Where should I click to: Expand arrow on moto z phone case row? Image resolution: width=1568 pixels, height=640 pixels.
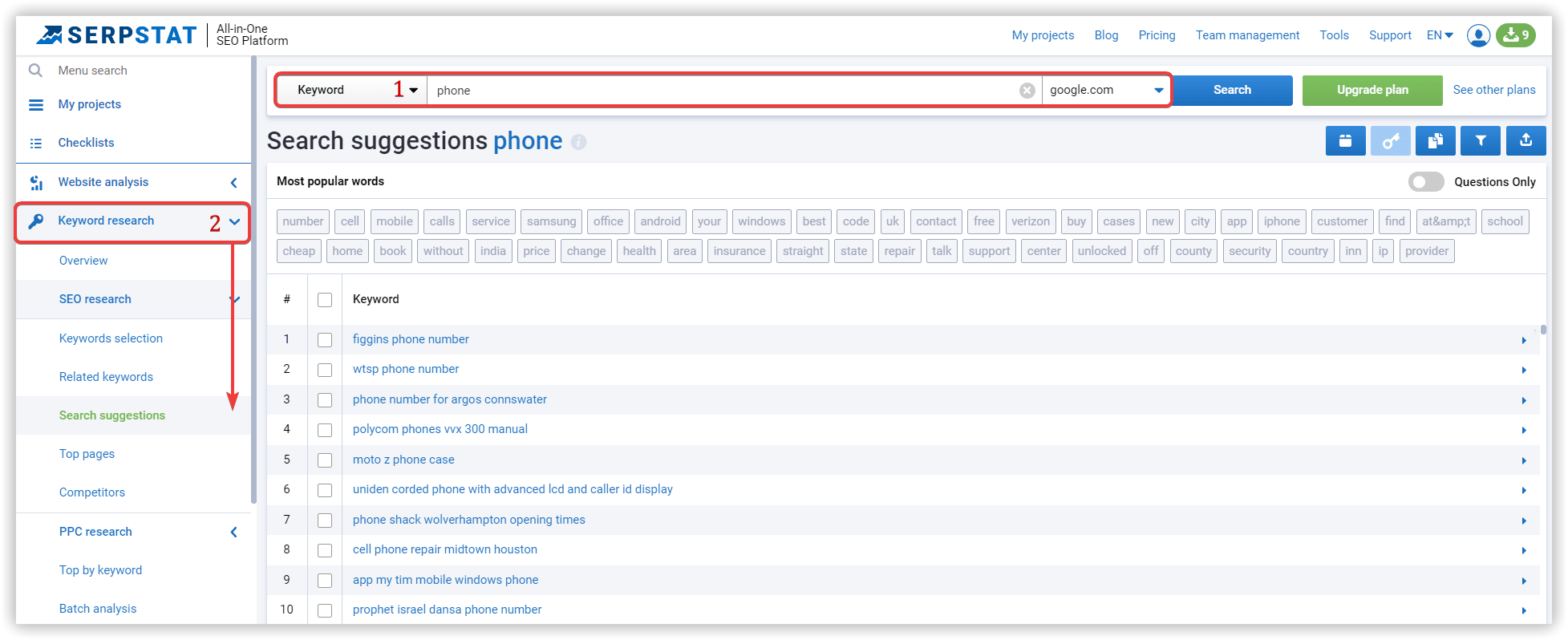click(1523, 461)
